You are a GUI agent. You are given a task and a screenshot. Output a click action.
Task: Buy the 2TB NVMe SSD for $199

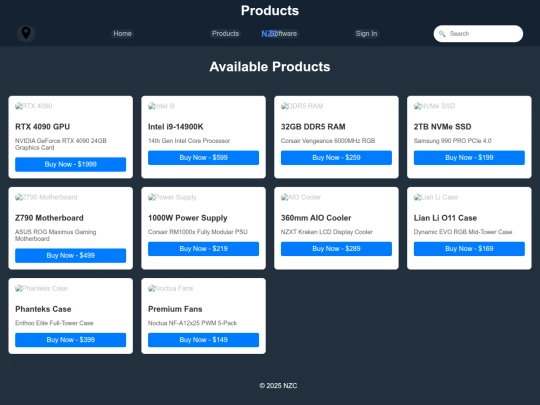pyautogui.click(x=469, y=158)
